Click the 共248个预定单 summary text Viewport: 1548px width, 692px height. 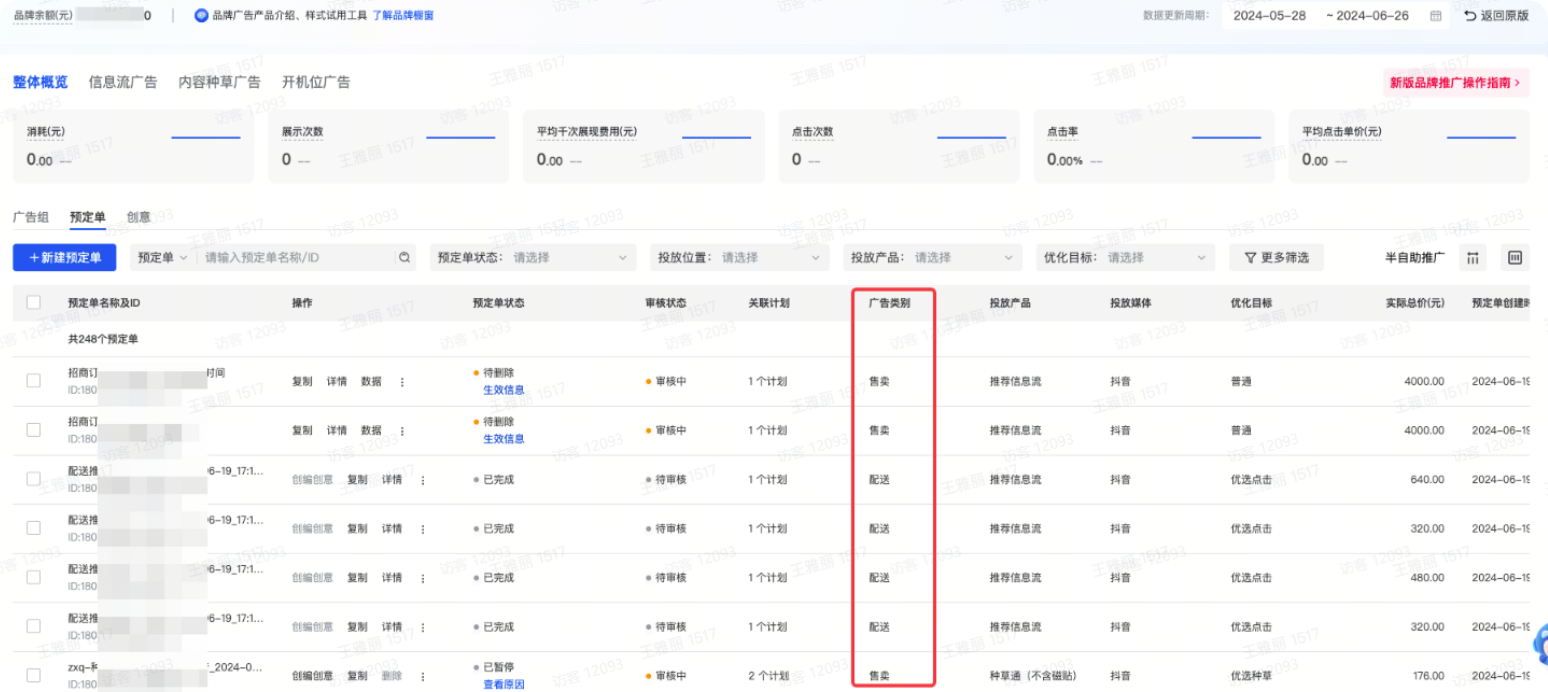[x=103, y=339]
